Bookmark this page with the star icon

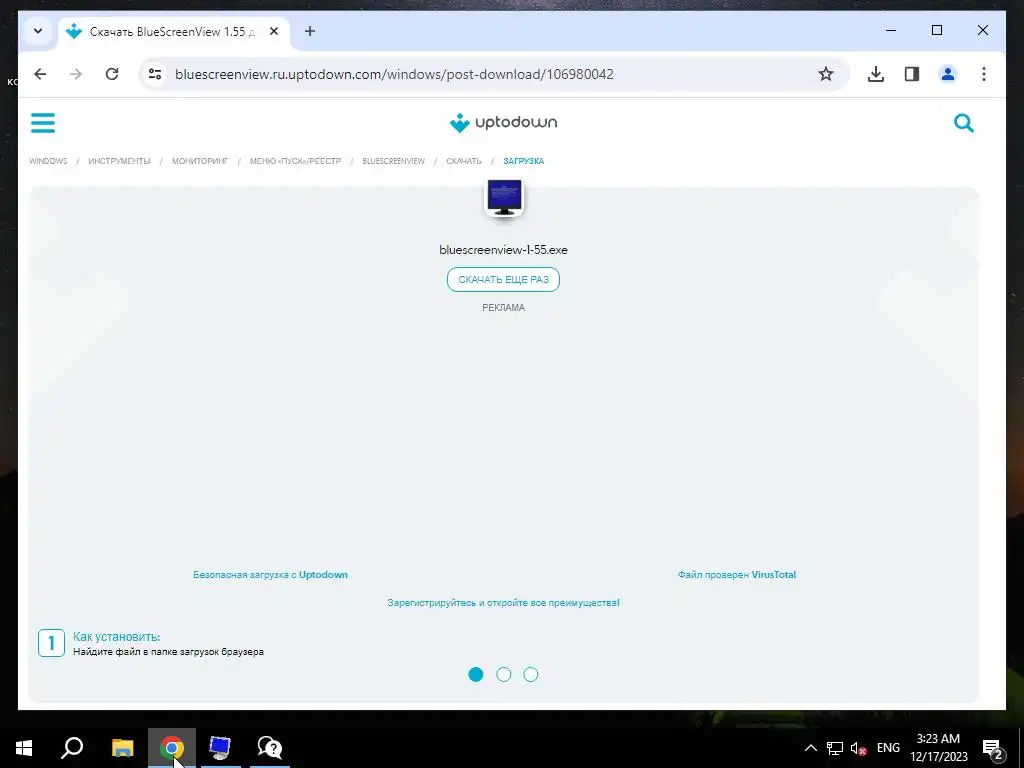pyautogui.click(x=825, y=74)
